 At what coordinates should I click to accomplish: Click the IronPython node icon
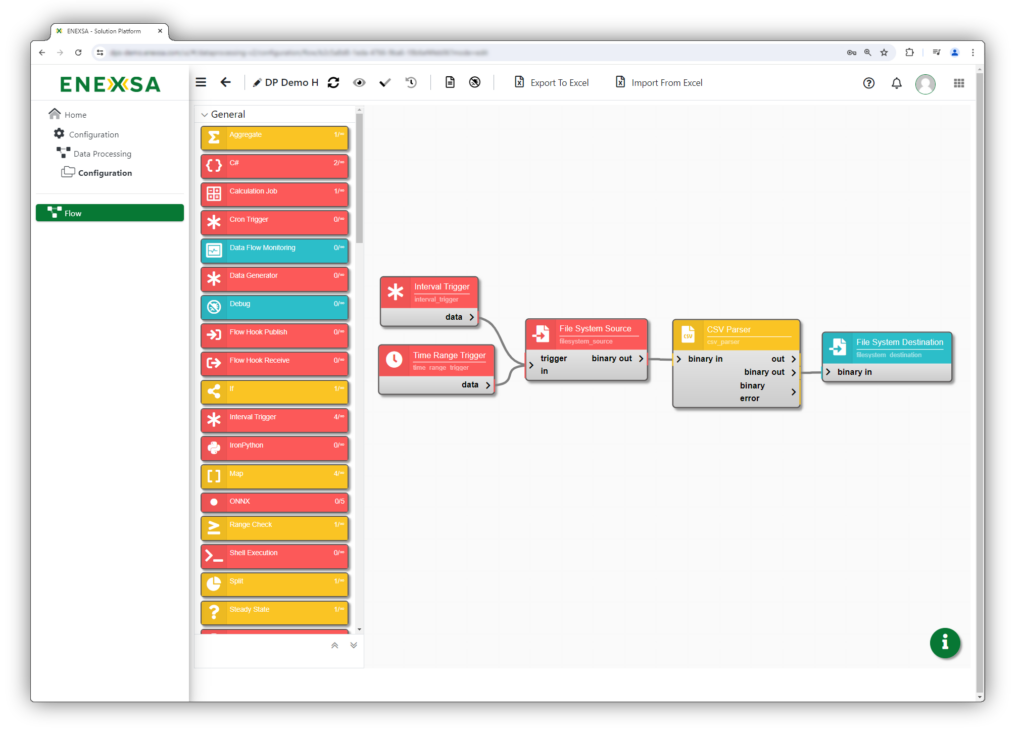click(214, 447)
